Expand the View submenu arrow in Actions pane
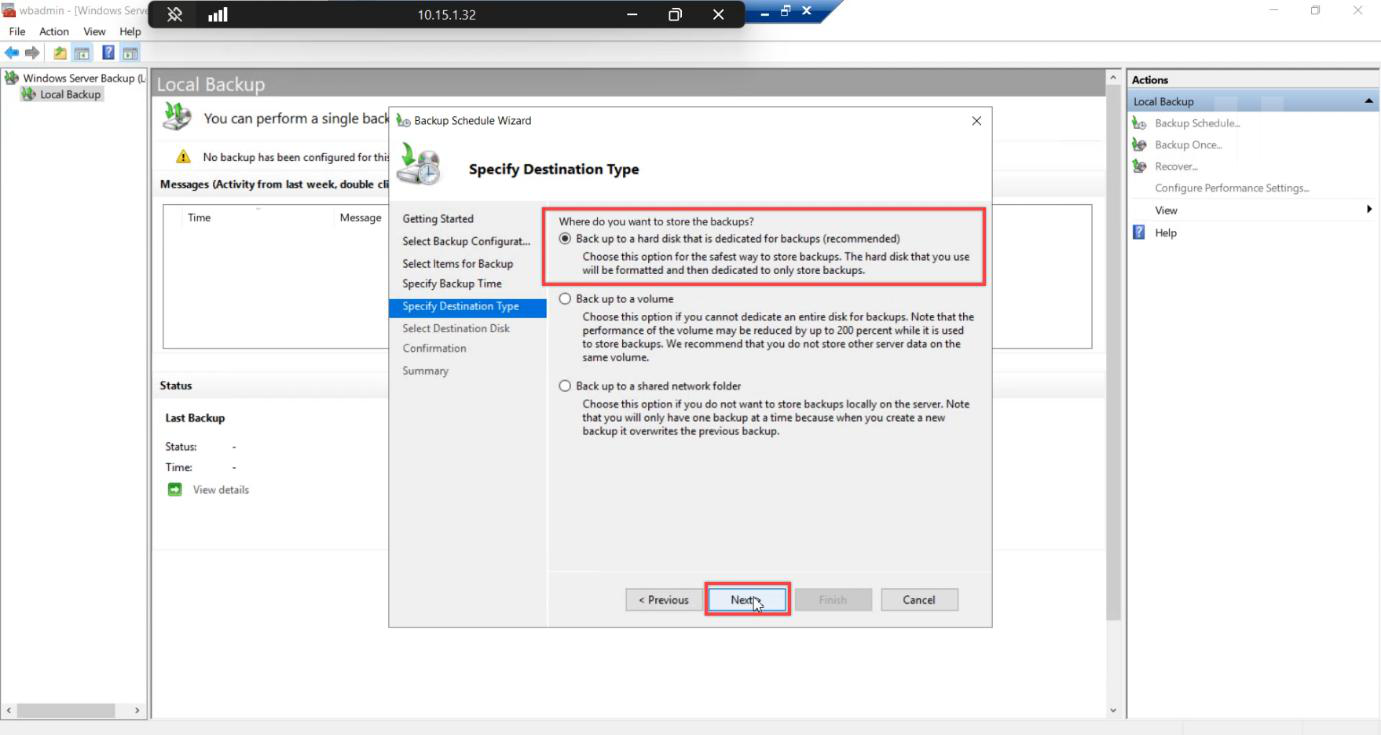This screenshot has height=735, width=1381. click(1369, 210)
